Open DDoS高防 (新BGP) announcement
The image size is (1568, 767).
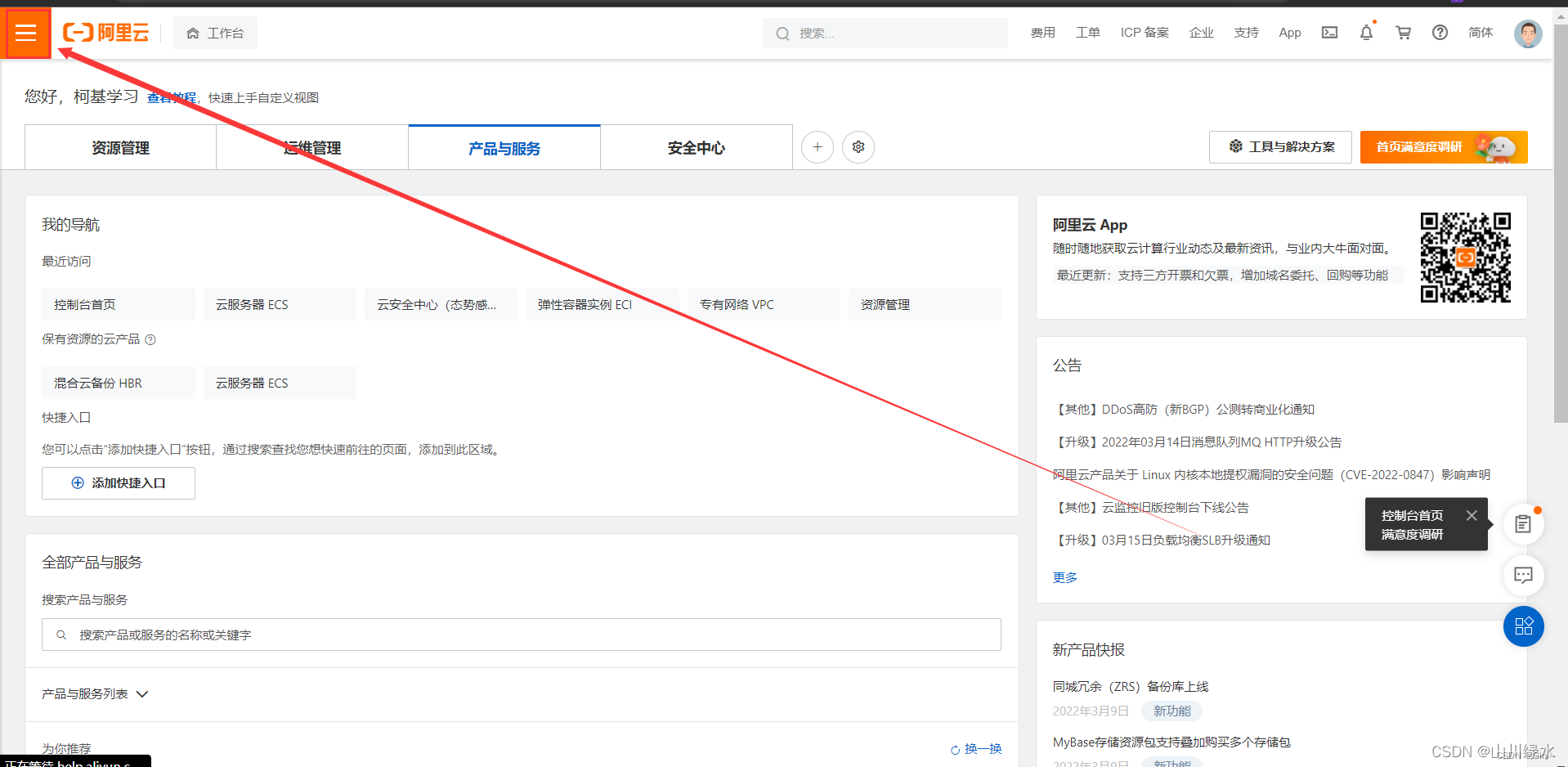click(x=1184, y=410)
